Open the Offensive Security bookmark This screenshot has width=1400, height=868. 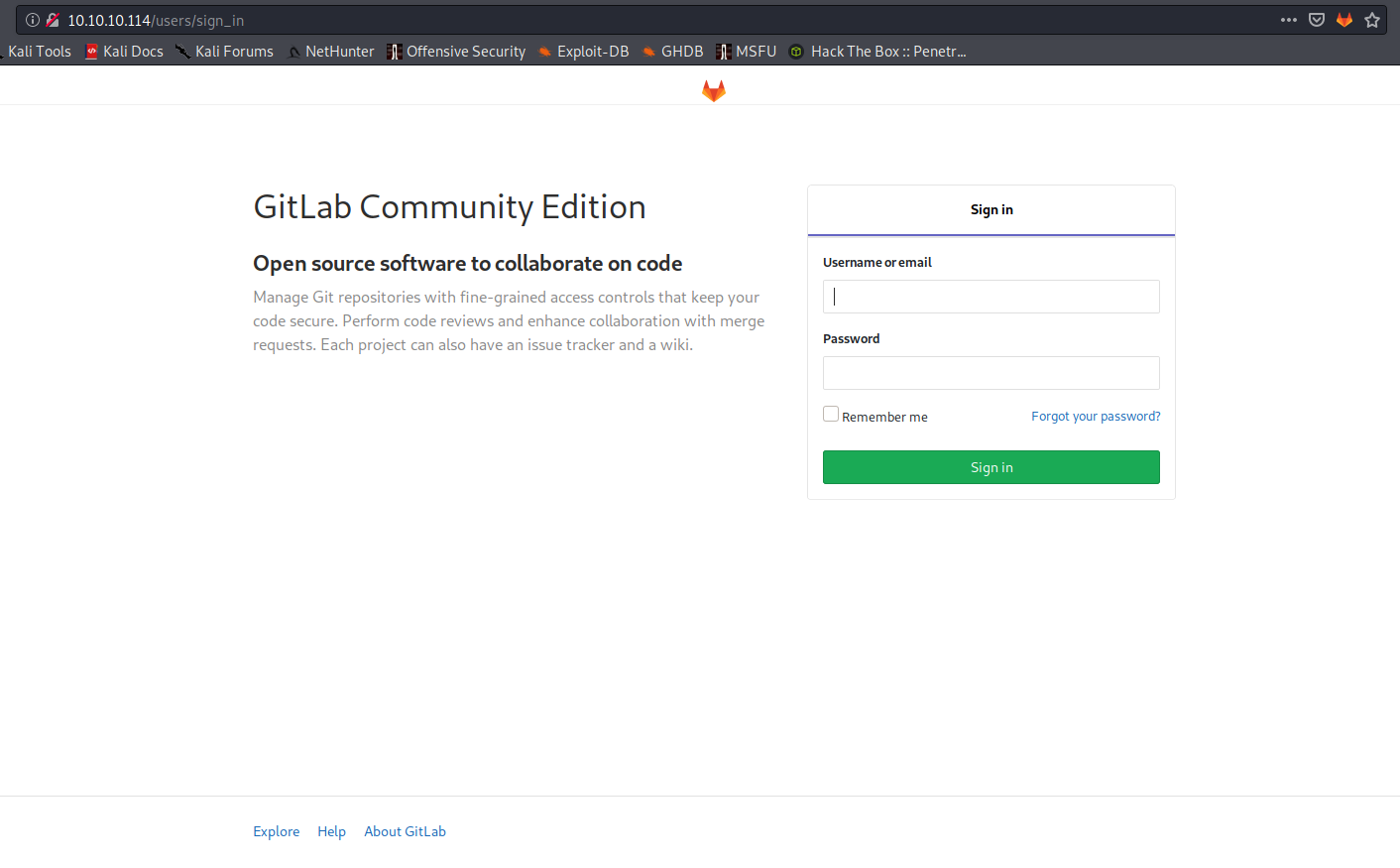click(x=456, y=52)
